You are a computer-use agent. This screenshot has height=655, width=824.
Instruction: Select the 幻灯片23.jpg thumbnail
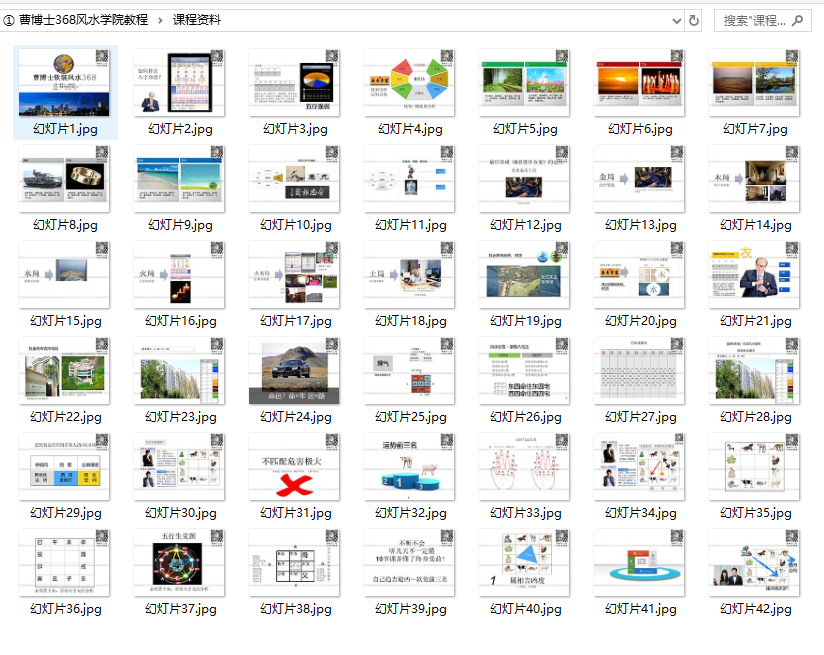click(x=179, y=371)
